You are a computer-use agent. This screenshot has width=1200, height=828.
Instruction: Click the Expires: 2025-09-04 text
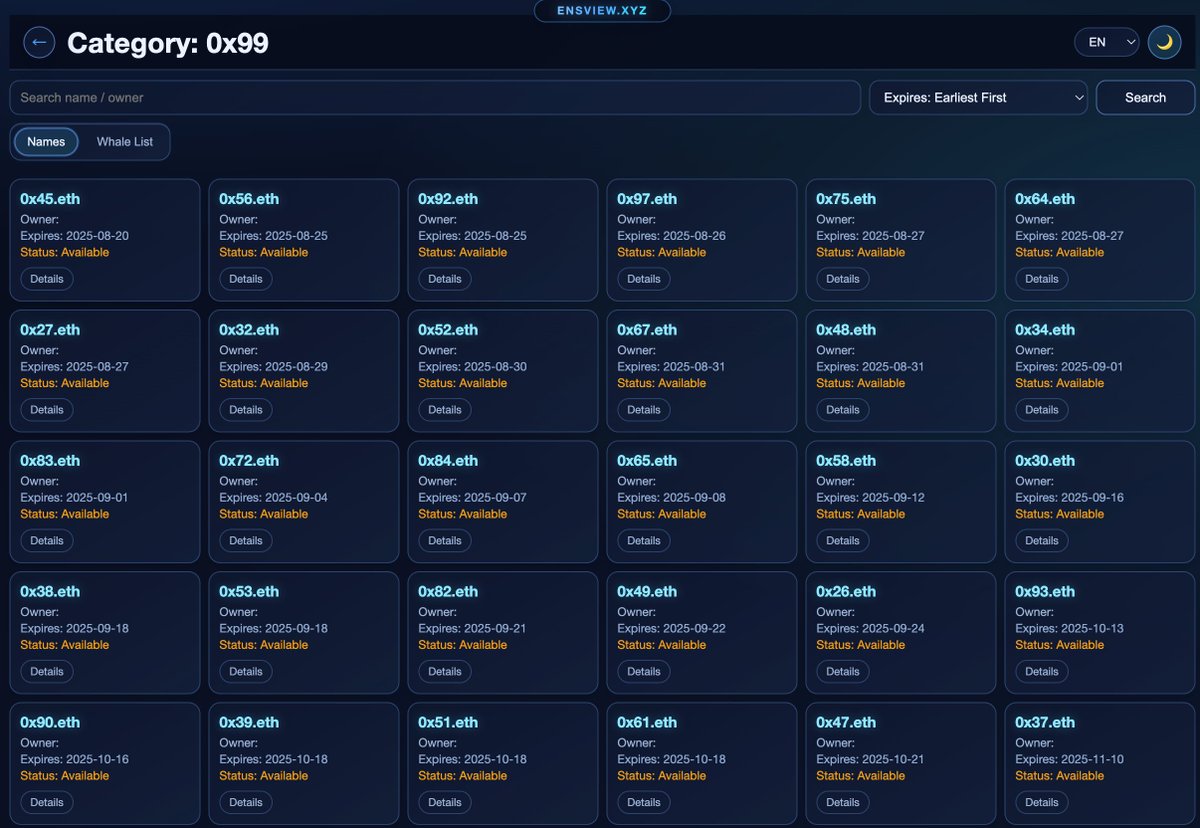coord(273,498)
